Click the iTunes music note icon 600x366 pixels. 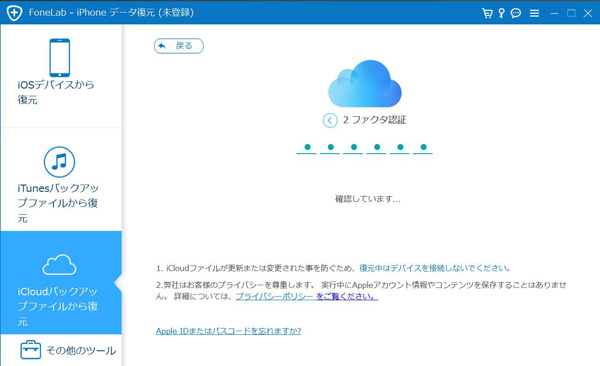click(x=59, y=162)
